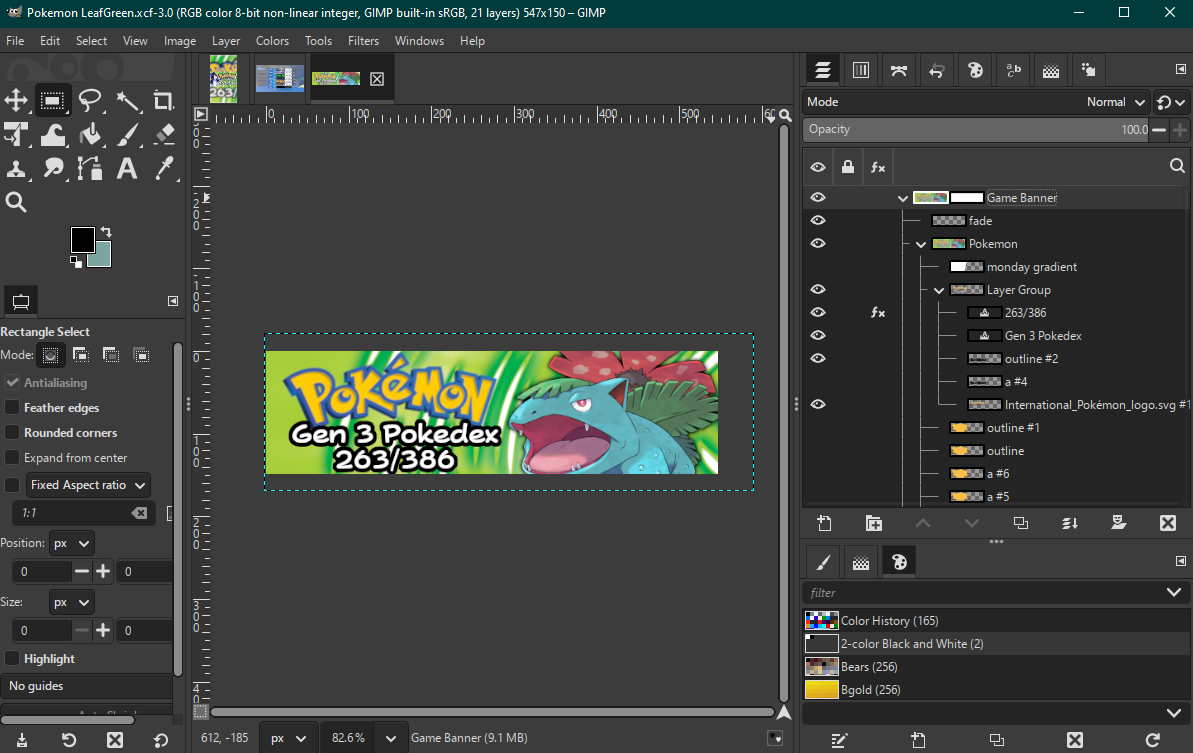Select the Text tool
The height and width of the screenshot is (753, 1193).
coord(127,168)
